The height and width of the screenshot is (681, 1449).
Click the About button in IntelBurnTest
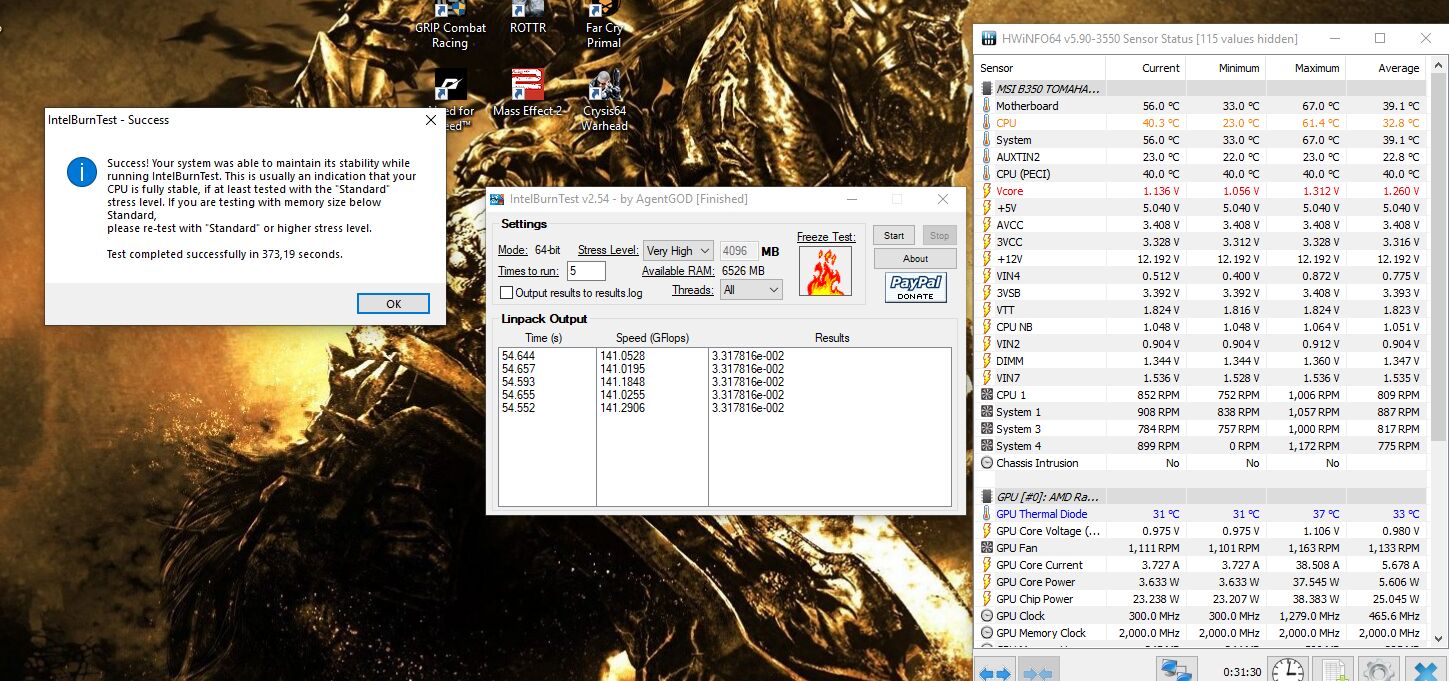click(915, 258)
